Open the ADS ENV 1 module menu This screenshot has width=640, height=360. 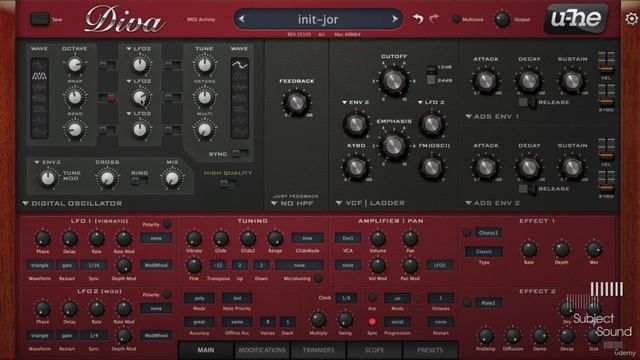[x=492, y=116]
